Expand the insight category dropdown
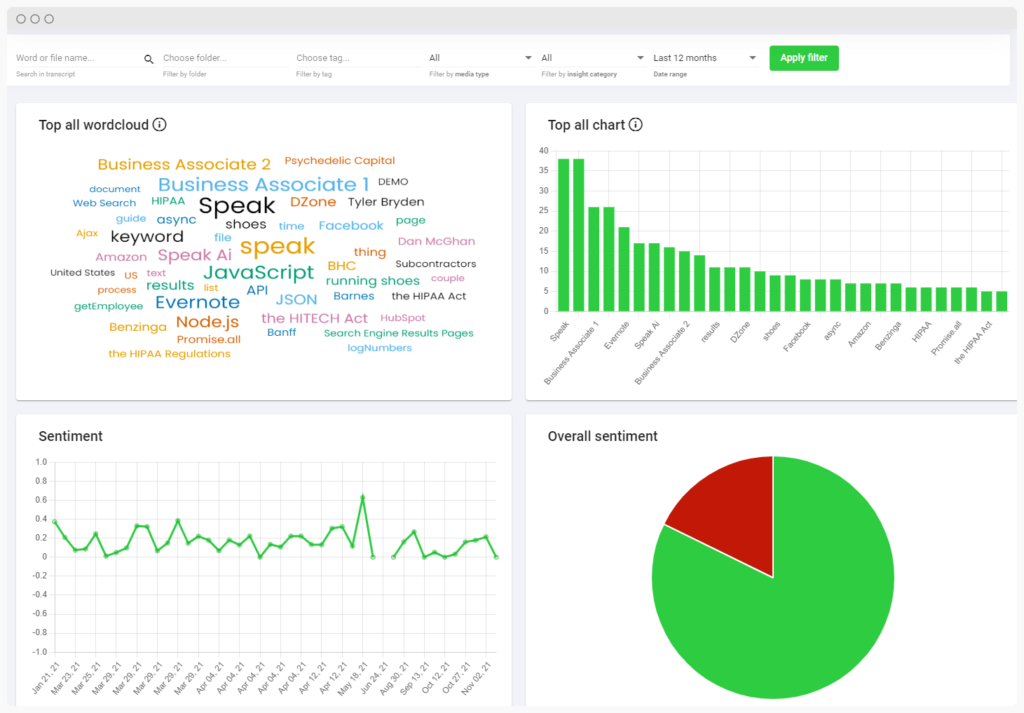1024x713 pixels. click(592, 58)
